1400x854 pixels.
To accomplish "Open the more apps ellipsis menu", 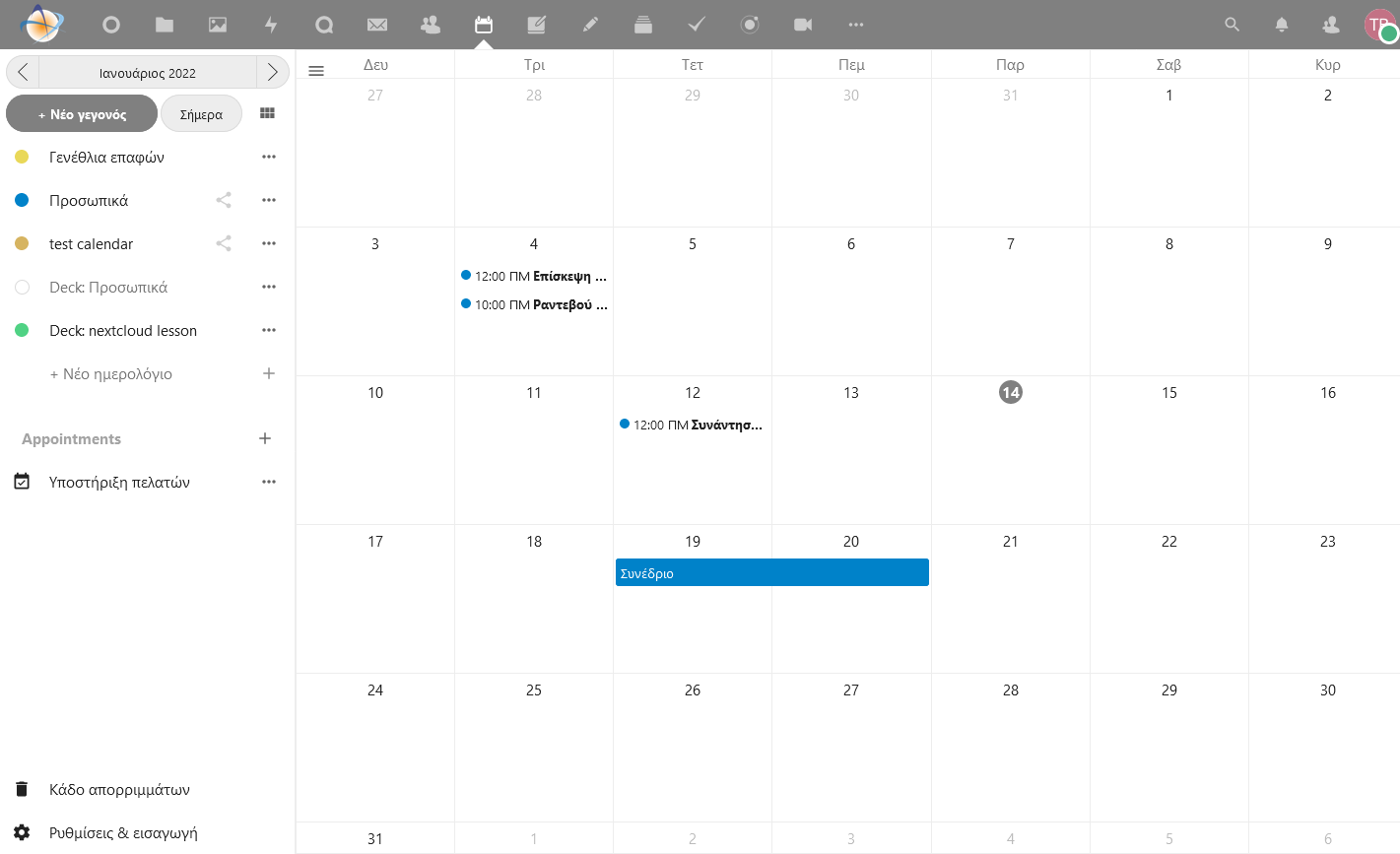I will pyautogui.click(x=856, y=25).
